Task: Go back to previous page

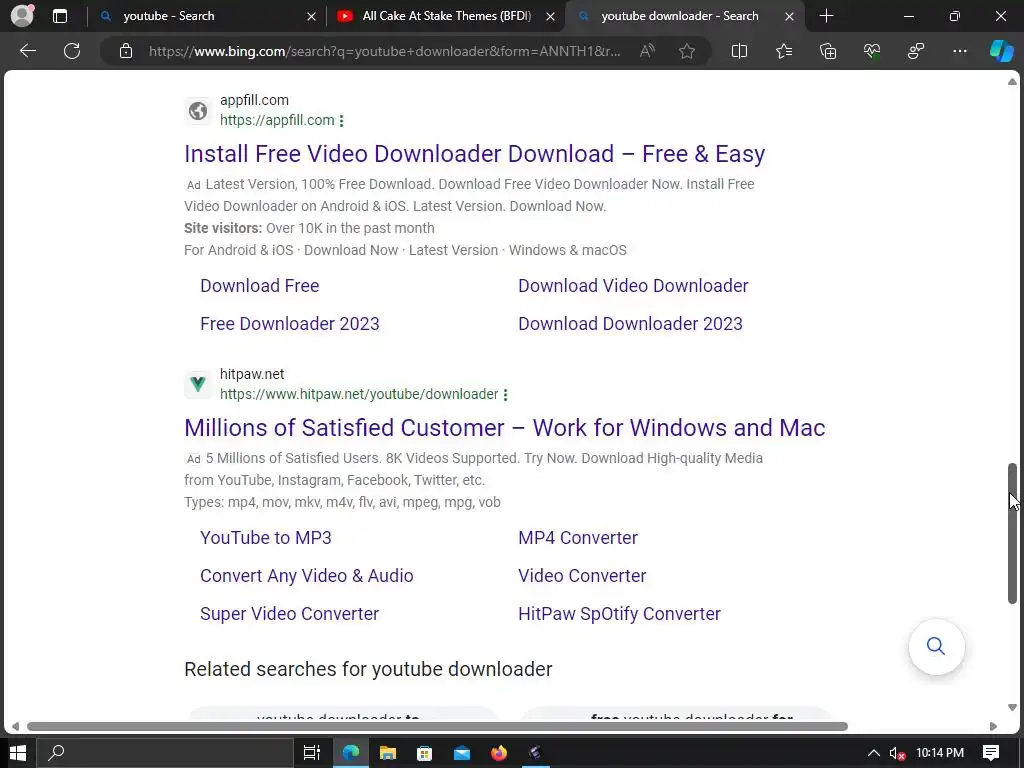Action: point(27,51)
